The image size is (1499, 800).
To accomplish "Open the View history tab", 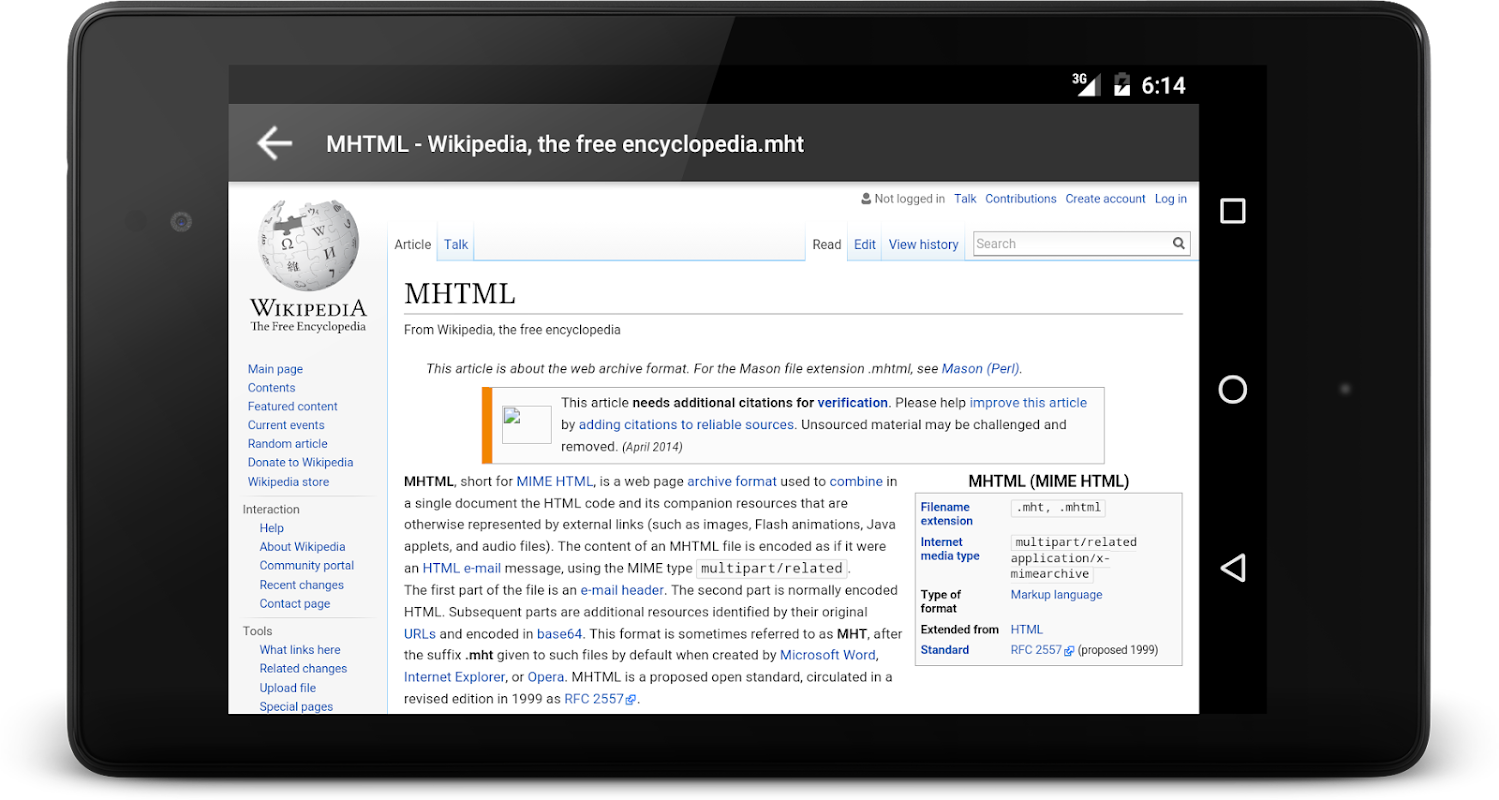I will [924, 244].
